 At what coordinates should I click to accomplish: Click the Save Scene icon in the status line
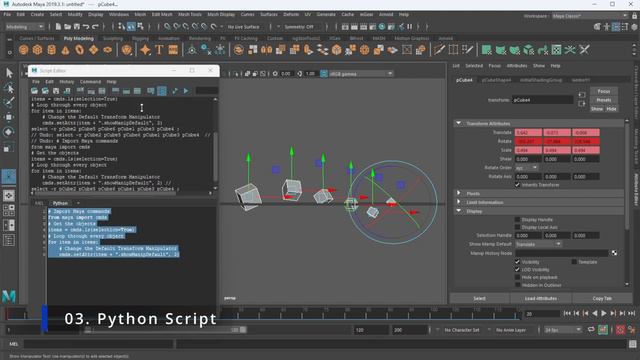pyautogui.click(x=77, y=27)
